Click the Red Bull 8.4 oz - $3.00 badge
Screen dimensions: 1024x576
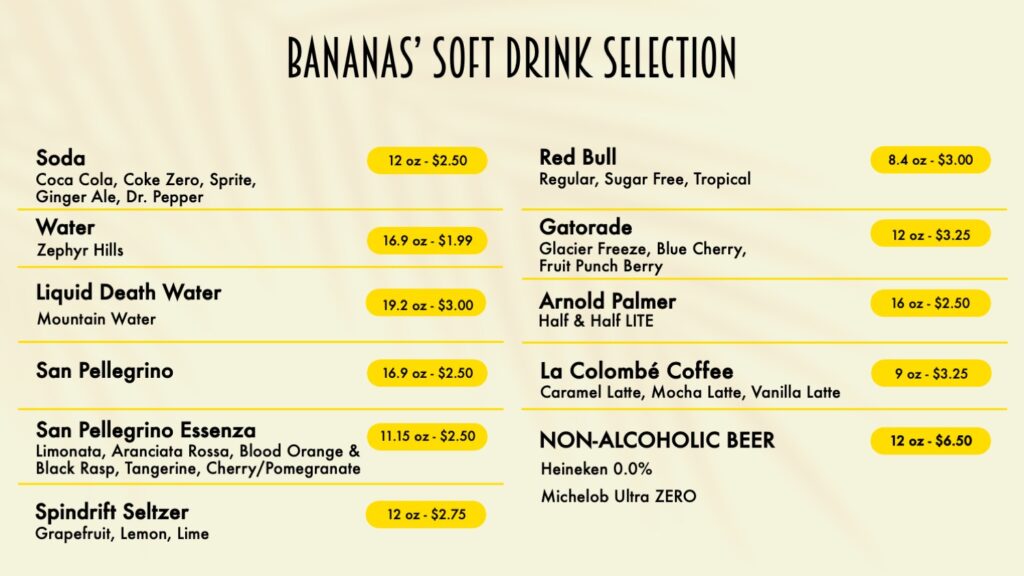931,160
